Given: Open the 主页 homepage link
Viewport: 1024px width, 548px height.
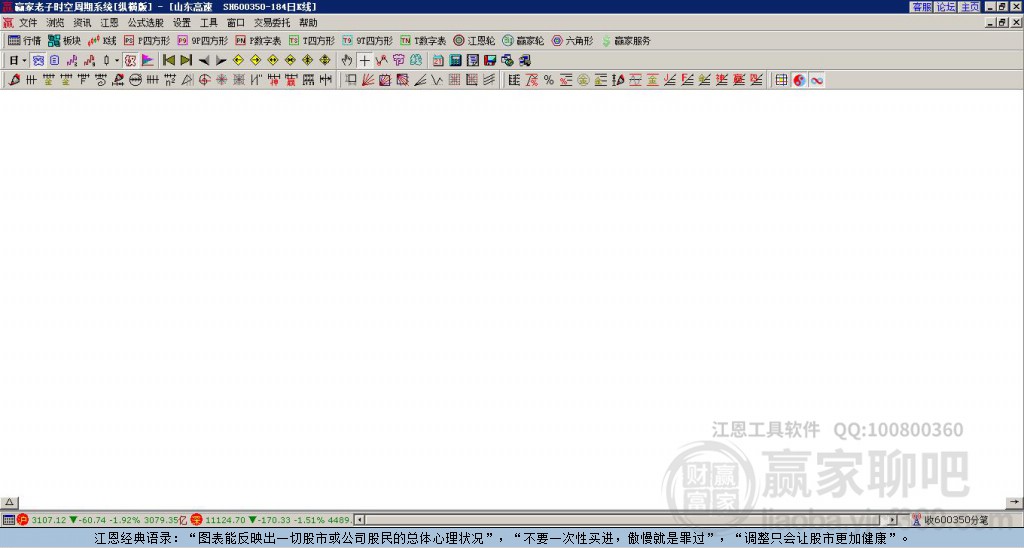Looking at the screenshot, I should pyautogui.click(x=969, y=7).
